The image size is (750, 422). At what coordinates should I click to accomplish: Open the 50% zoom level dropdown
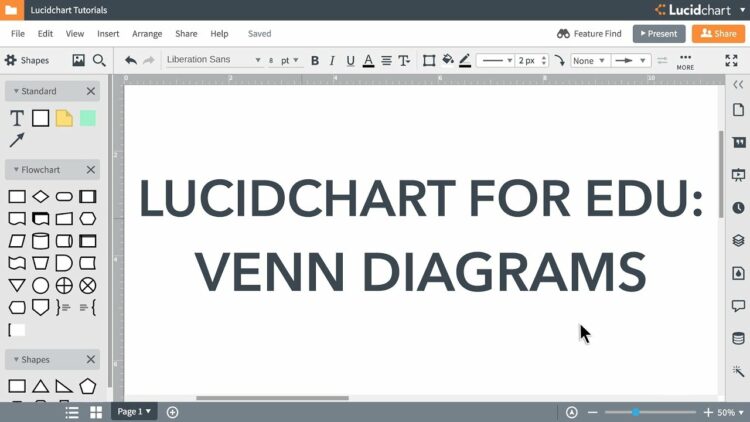[730, 412]
